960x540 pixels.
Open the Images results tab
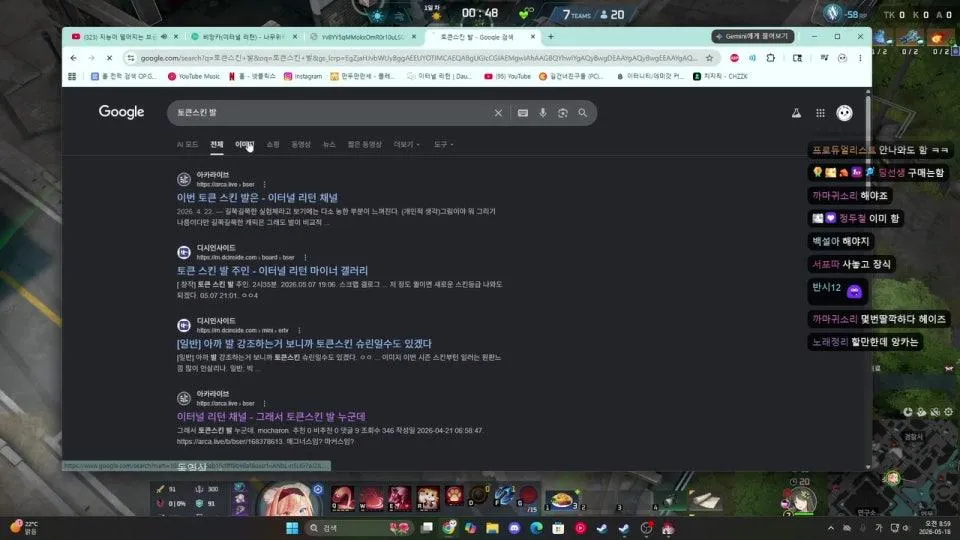[x=244, y=144]
